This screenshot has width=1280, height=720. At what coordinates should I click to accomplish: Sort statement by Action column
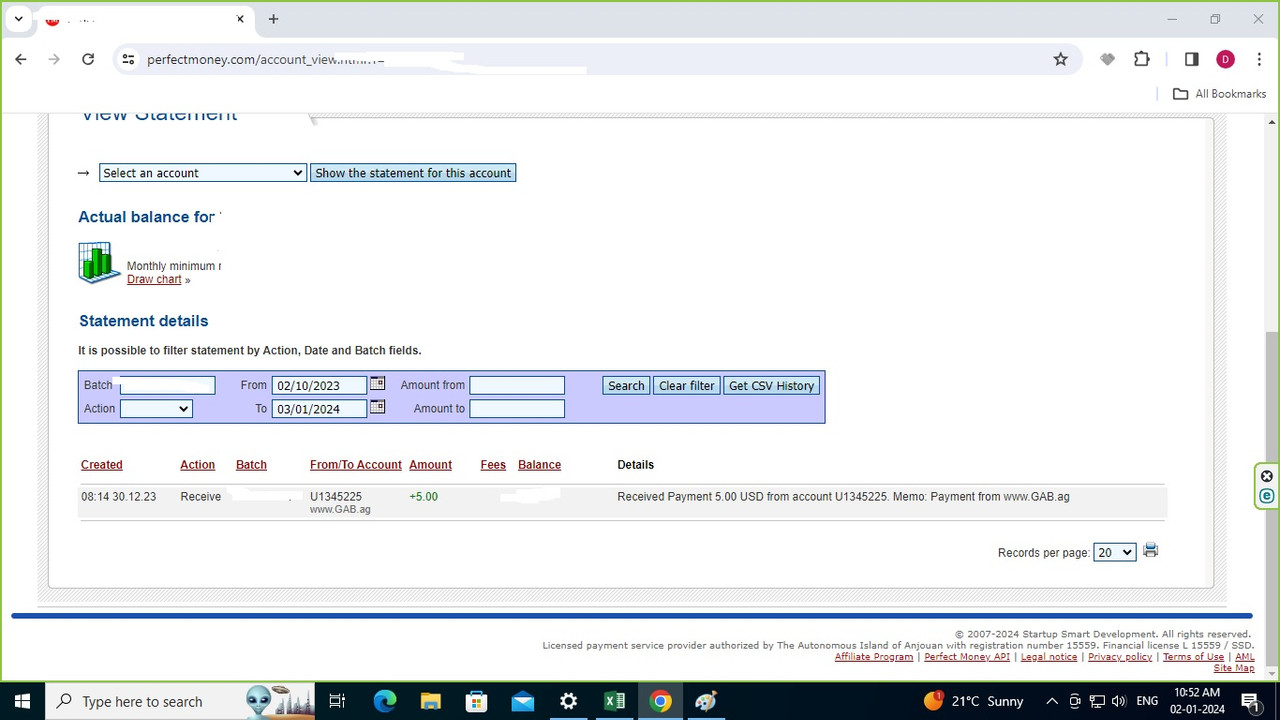[x=198, y=465]
